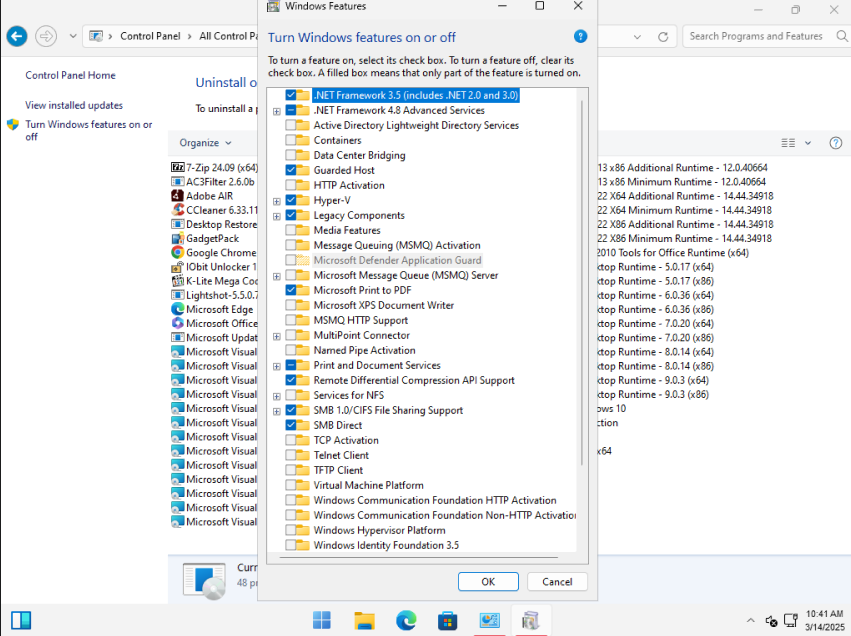The image size is (851, 636).
Task: Click the view options icon in Programs list
Action: point(788,143)
